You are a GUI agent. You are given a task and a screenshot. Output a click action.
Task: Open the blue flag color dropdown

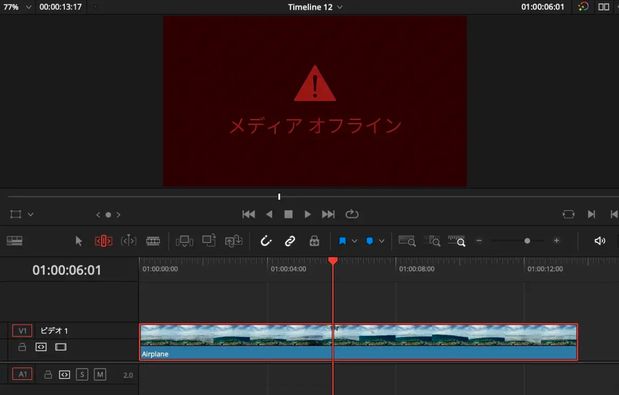click(355, 241)
